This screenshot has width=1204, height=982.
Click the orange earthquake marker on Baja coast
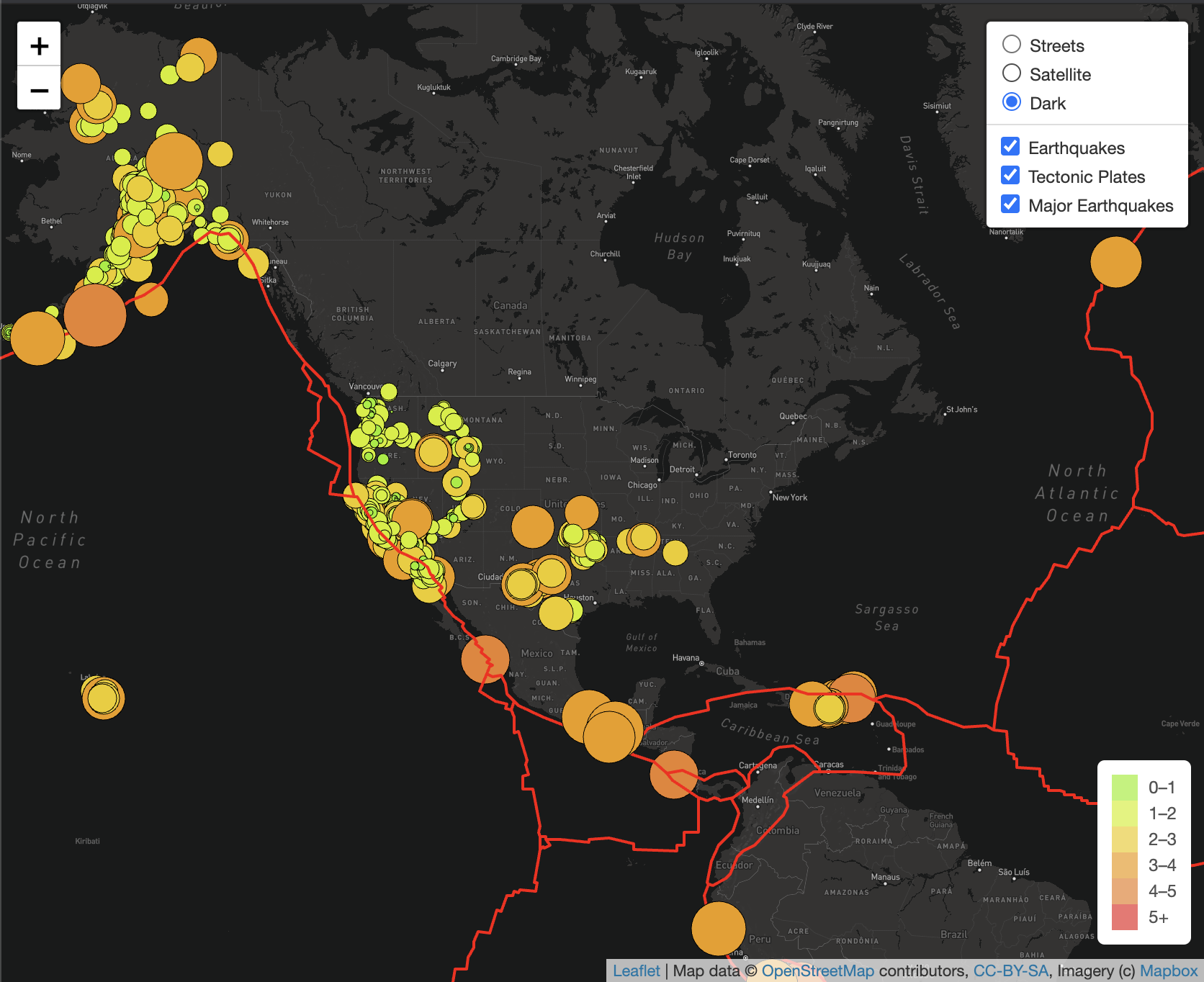[x=485, y=659]
